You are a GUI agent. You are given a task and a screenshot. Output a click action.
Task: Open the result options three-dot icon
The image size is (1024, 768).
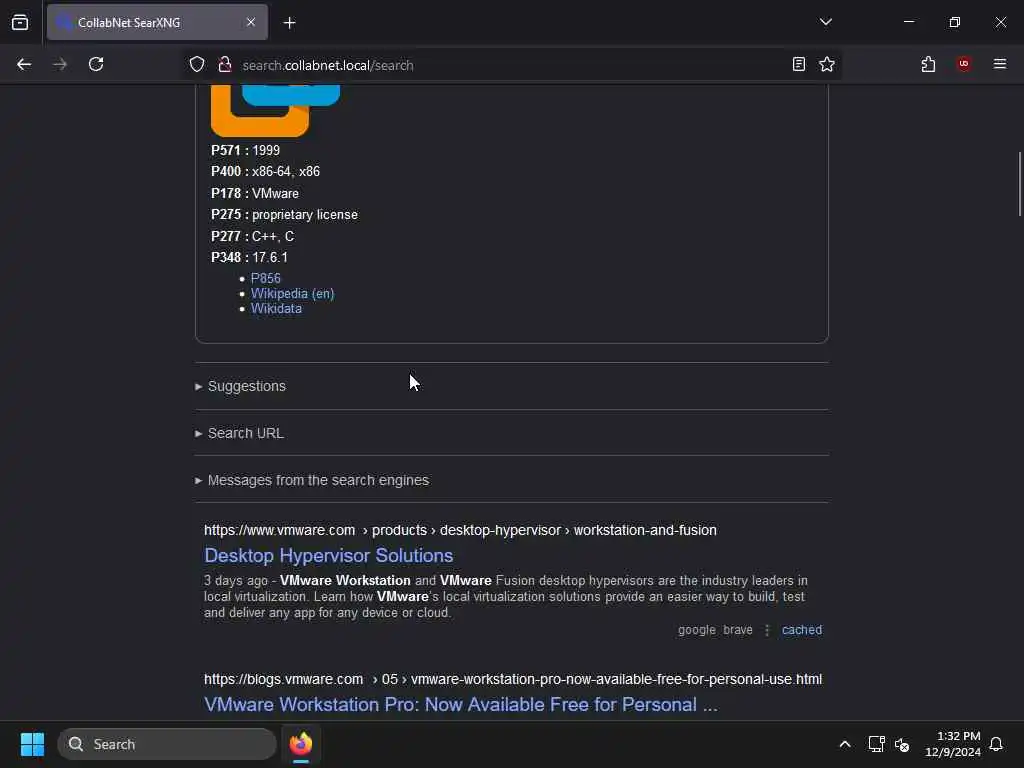tap(767, 630)
